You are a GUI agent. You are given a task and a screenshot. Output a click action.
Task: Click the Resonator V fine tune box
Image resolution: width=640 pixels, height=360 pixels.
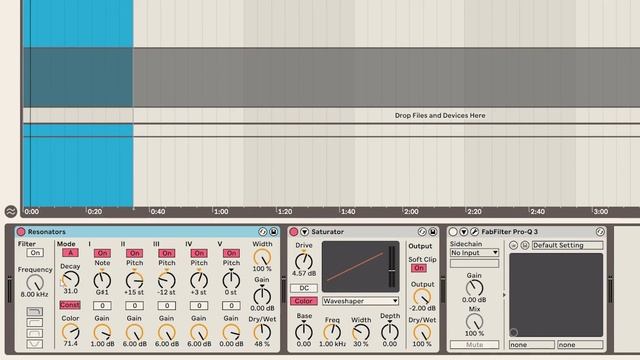tap(231, 305)
